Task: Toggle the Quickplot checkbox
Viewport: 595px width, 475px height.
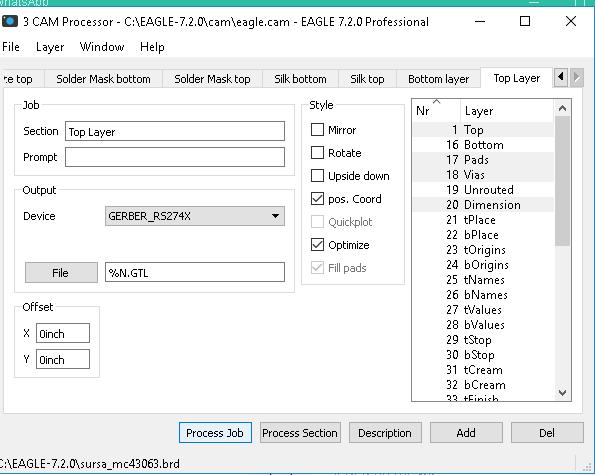Action: (317, 222)
